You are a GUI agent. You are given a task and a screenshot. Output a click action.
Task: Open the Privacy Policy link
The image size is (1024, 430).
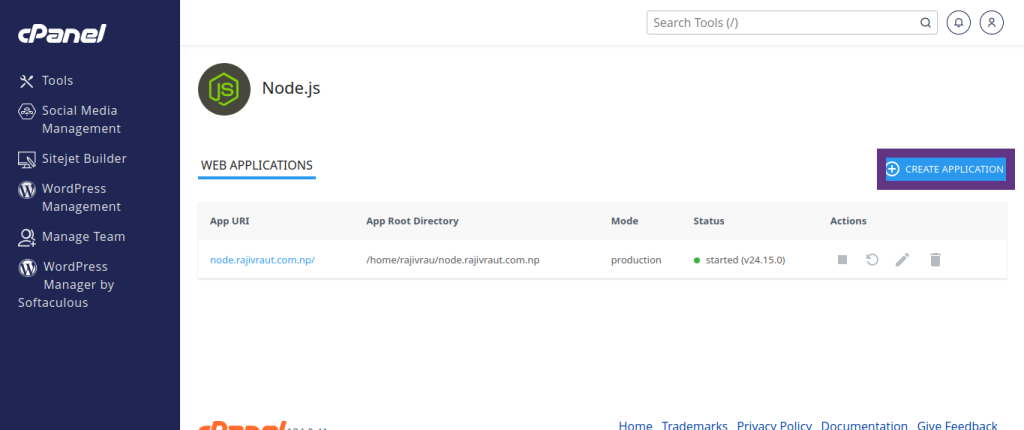tap(775, 425)
